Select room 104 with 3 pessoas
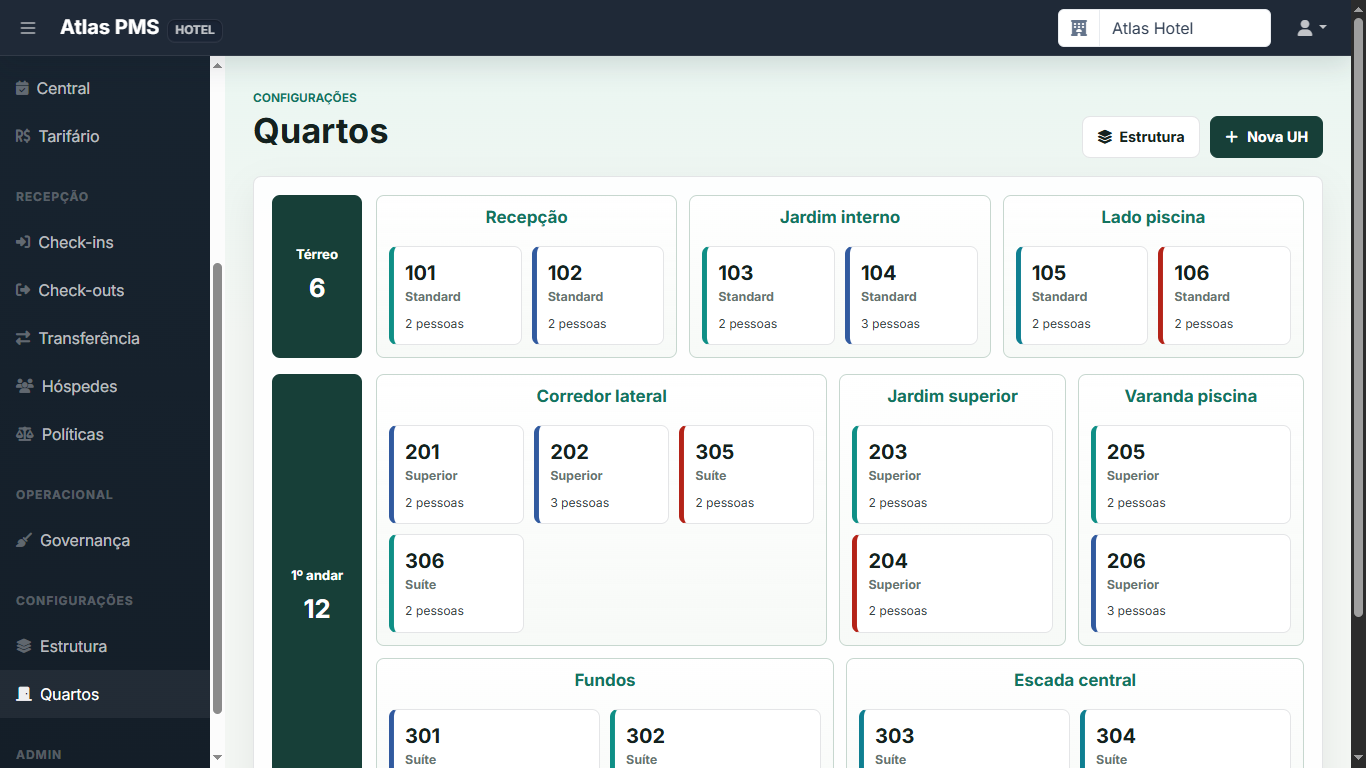The image size is (1366, 768). coord(911,296)
